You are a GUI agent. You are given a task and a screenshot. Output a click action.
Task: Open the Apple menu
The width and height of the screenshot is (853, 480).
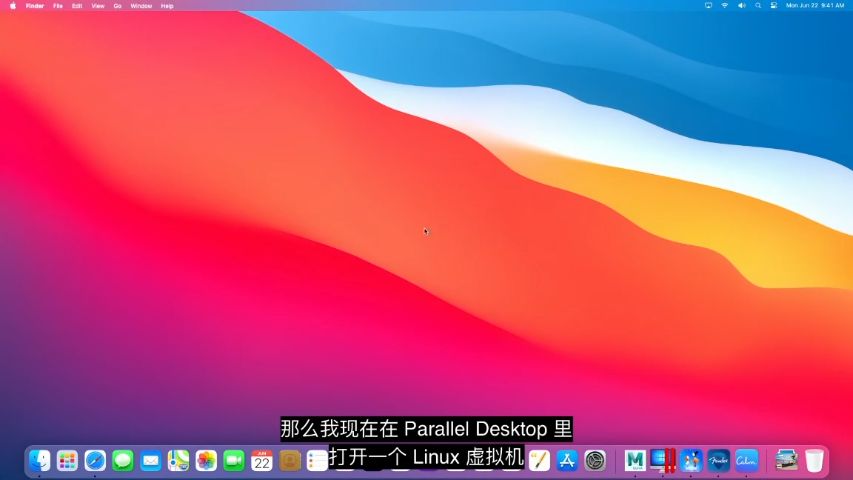[x=13, y=5]
